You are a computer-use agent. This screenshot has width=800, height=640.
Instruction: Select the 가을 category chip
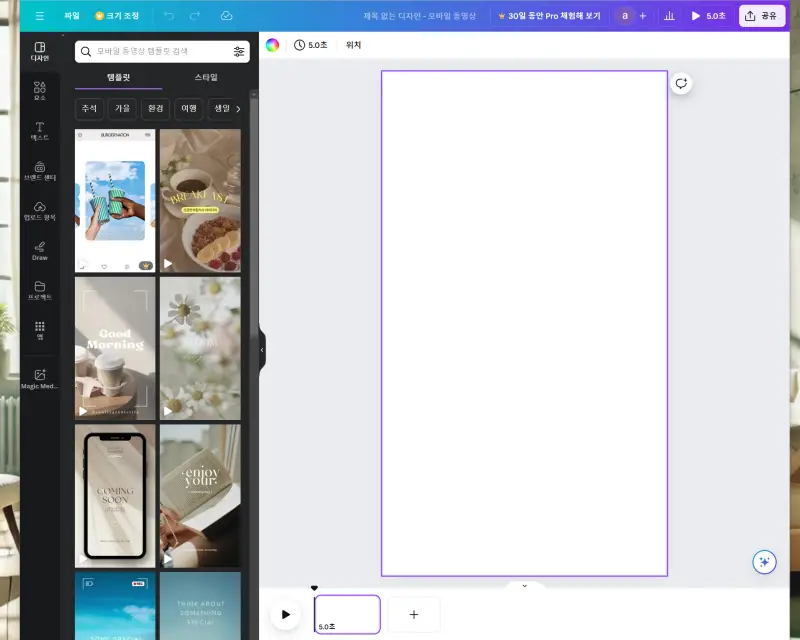[122, 108]
